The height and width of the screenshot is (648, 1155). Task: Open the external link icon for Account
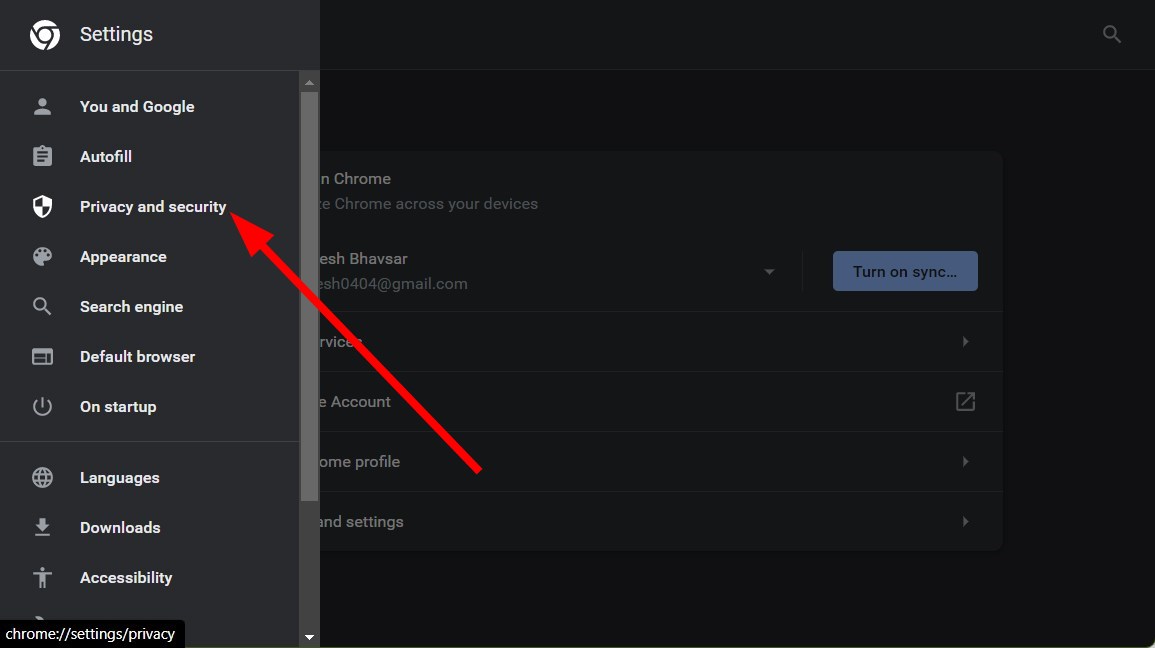click(x=965, y=401)
